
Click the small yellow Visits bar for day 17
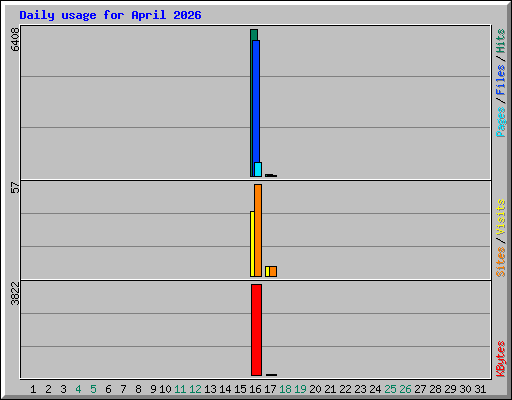267,271
